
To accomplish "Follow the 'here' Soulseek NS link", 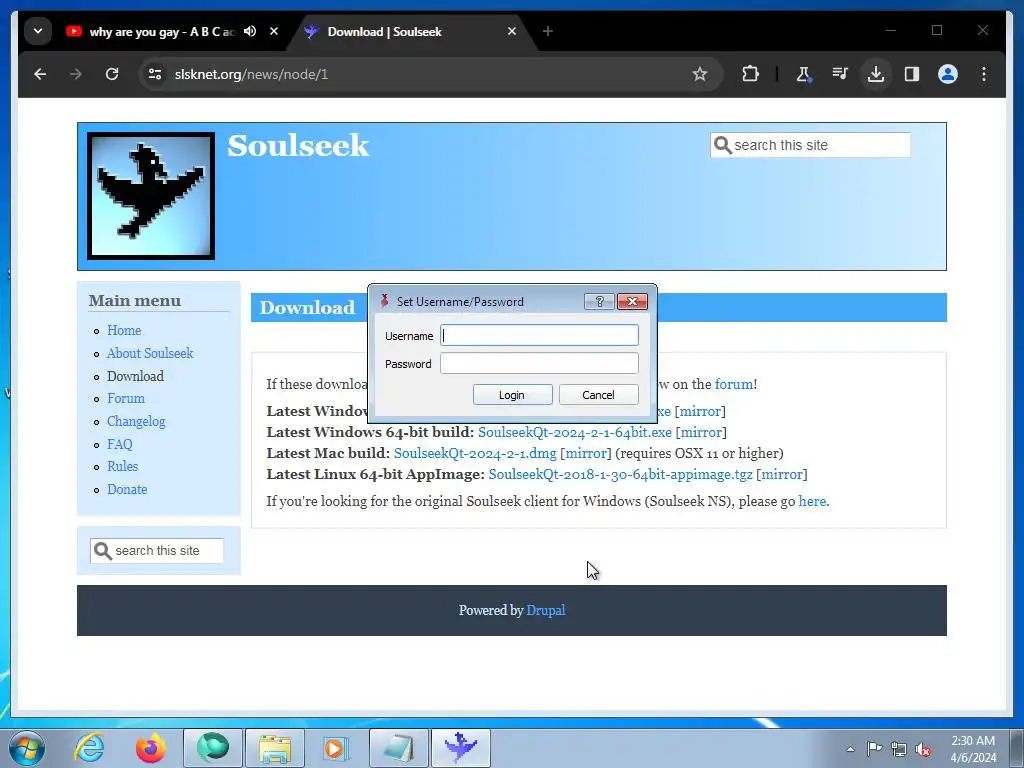I will (812, 502).
